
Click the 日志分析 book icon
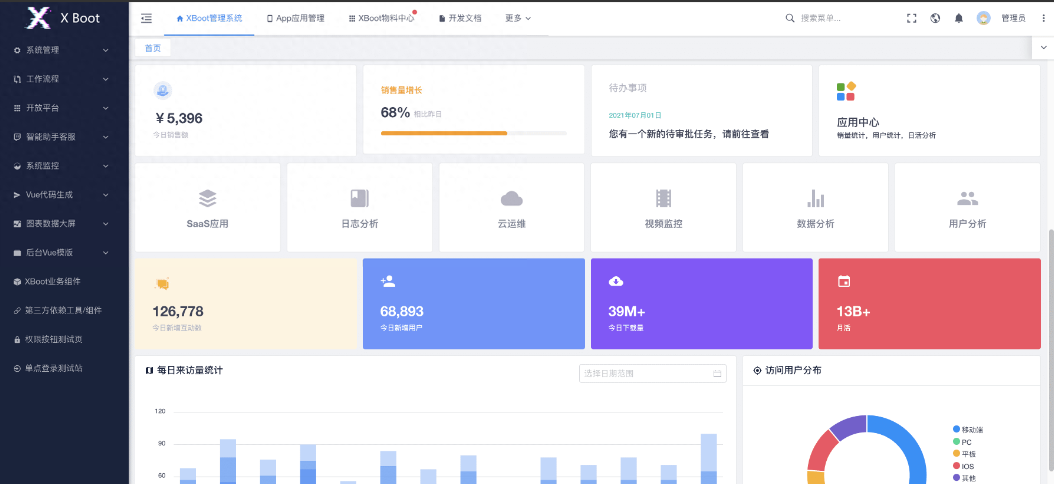pos(360,198)
